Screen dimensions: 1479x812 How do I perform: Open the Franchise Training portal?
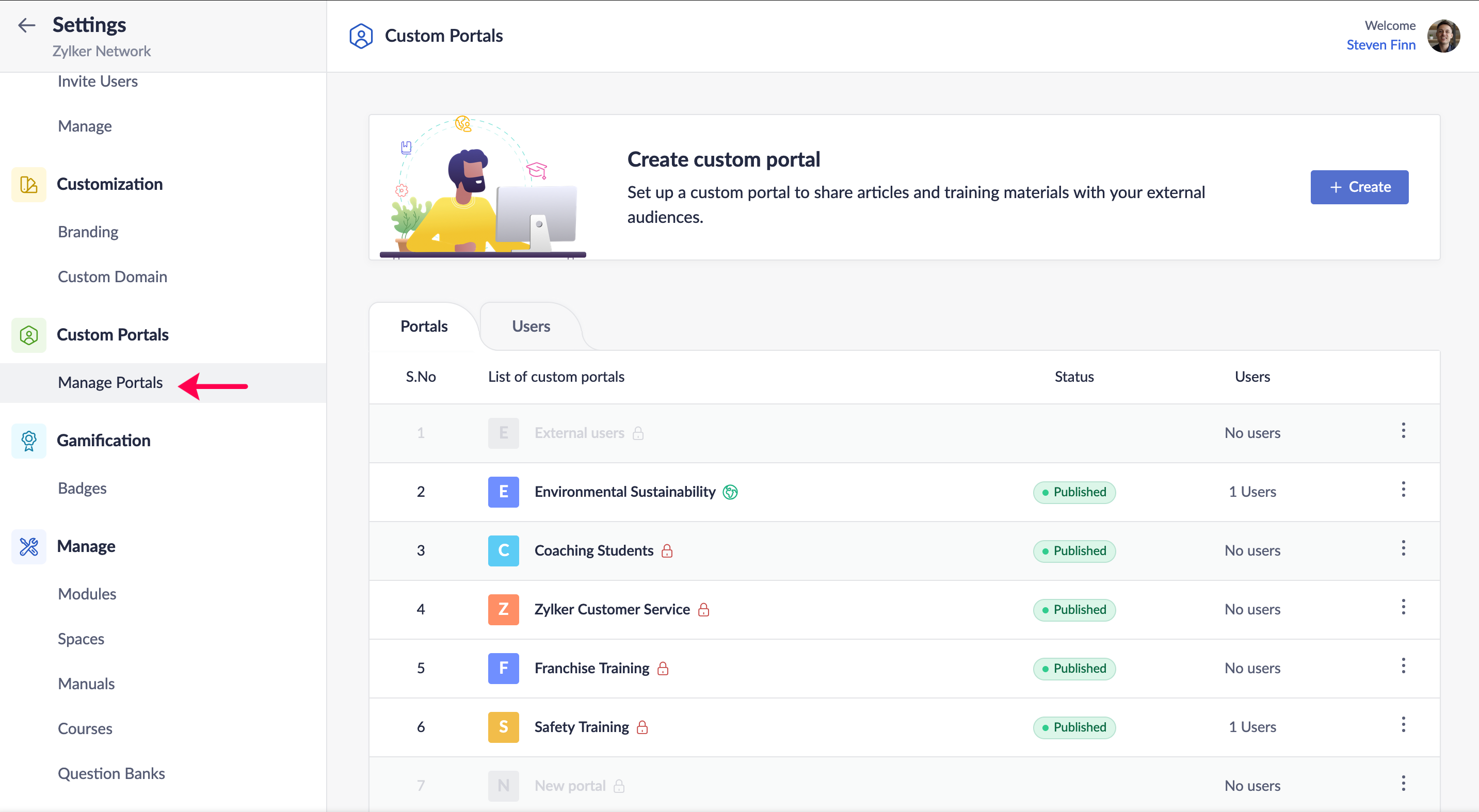coord(592,669)
